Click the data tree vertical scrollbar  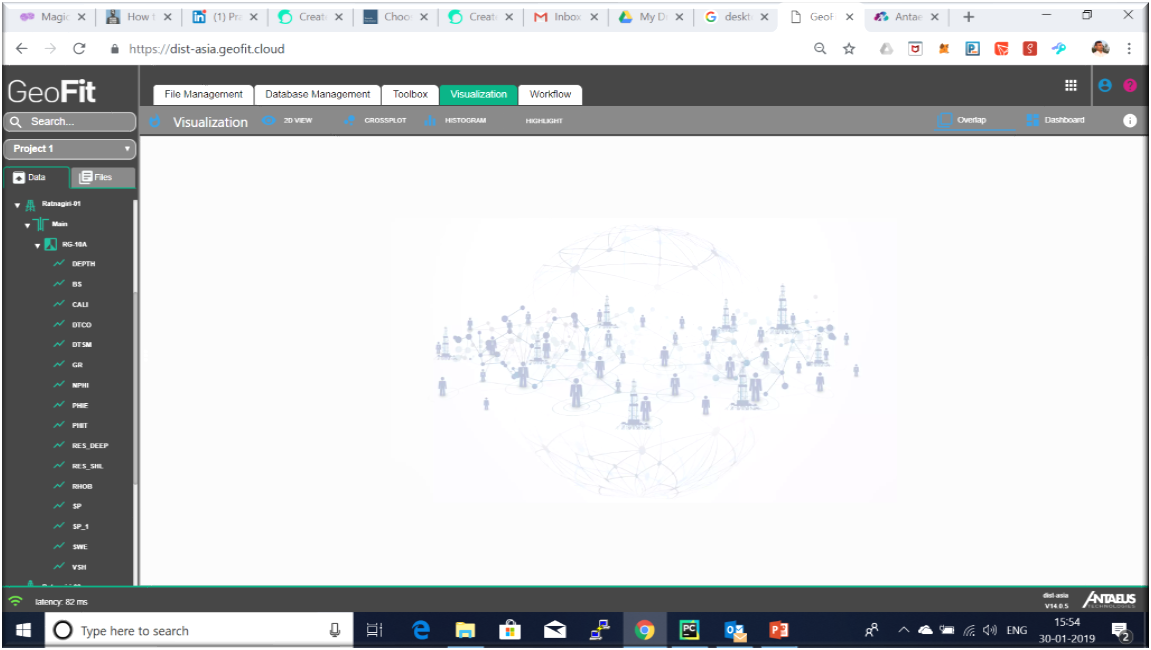click(135, 389)
